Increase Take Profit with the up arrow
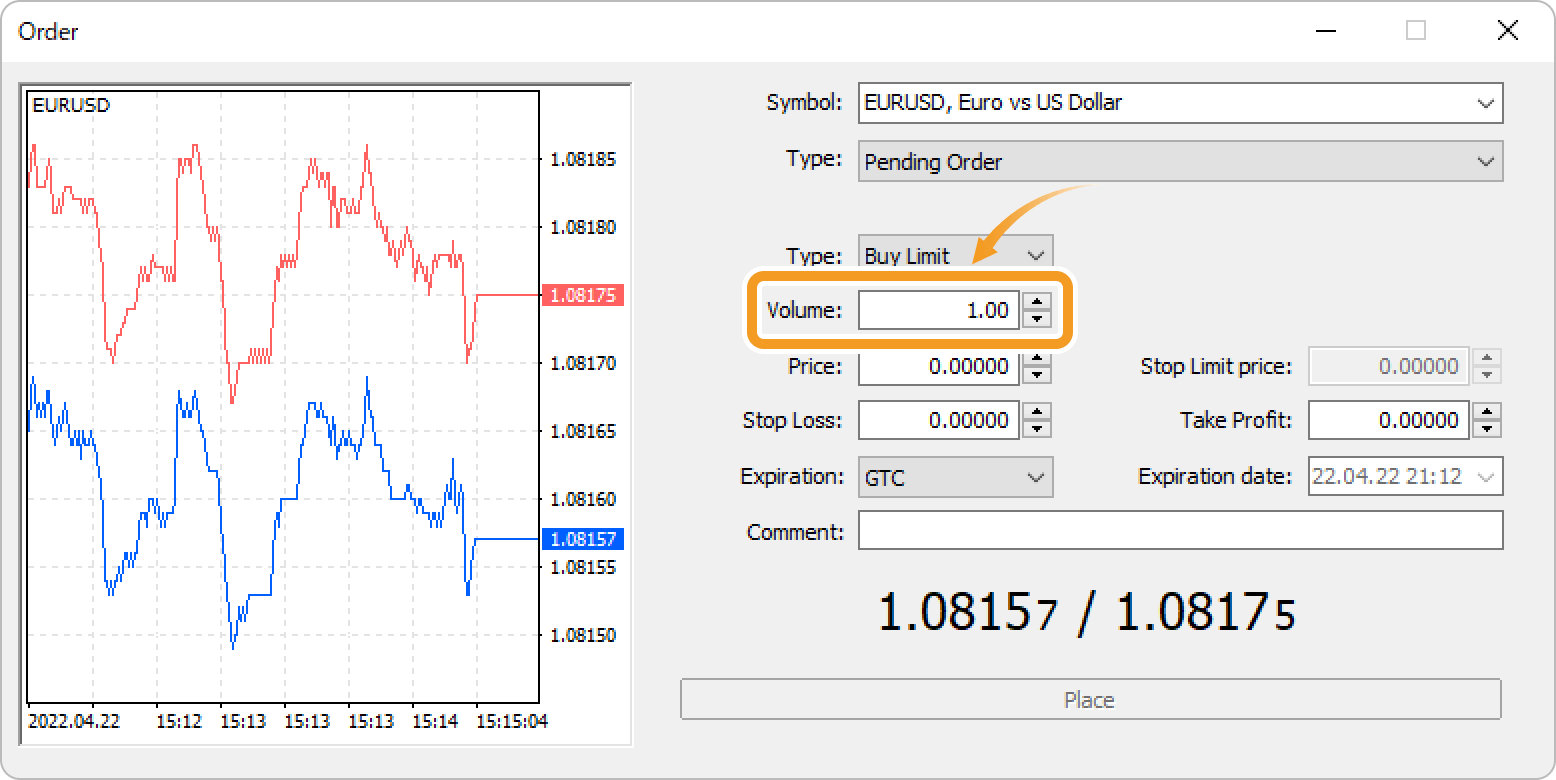This screenshot has width=1556, height=780. coord(1488,411)
